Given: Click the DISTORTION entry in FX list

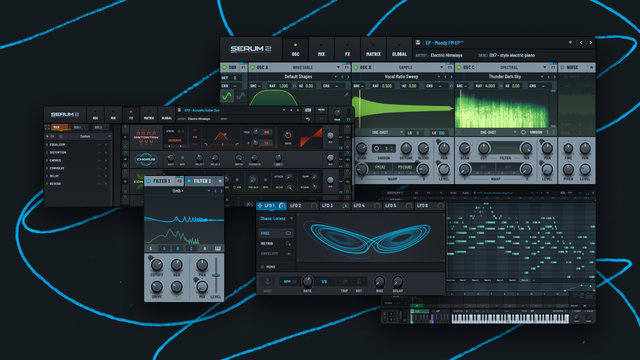Looking at the screenshot, I should 58,153.
